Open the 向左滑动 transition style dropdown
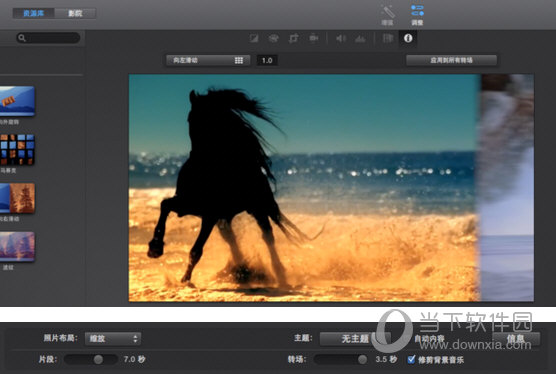 pos(208,60)
